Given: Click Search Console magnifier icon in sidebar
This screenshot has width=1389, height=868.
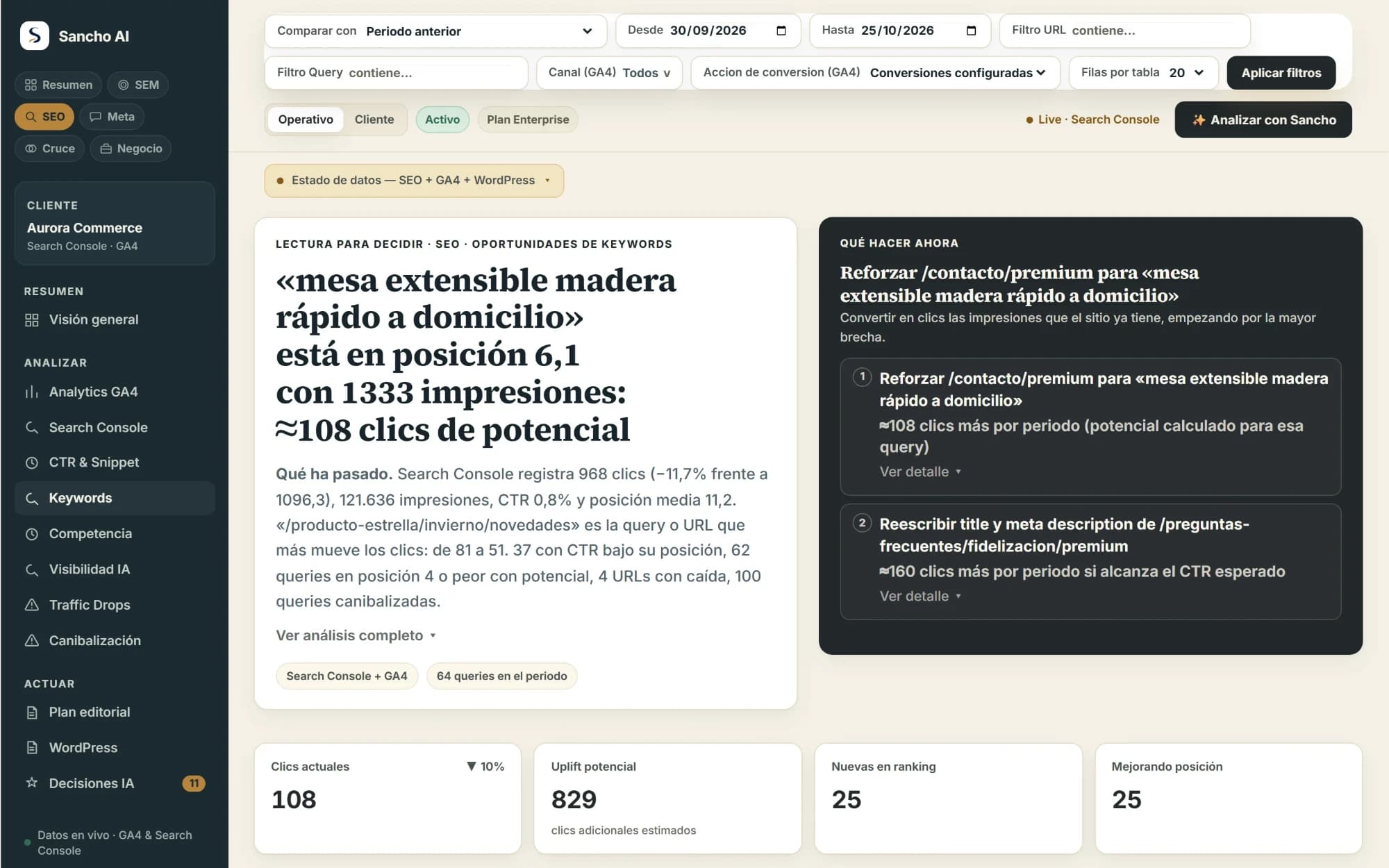Looking at the screenshot, I should click(x=32, y=428).
